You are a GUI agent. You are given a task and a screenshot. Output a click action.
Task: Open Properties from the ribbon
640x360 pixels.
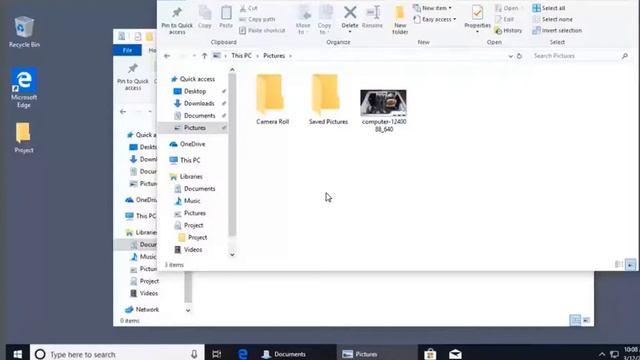coord(477,18)
